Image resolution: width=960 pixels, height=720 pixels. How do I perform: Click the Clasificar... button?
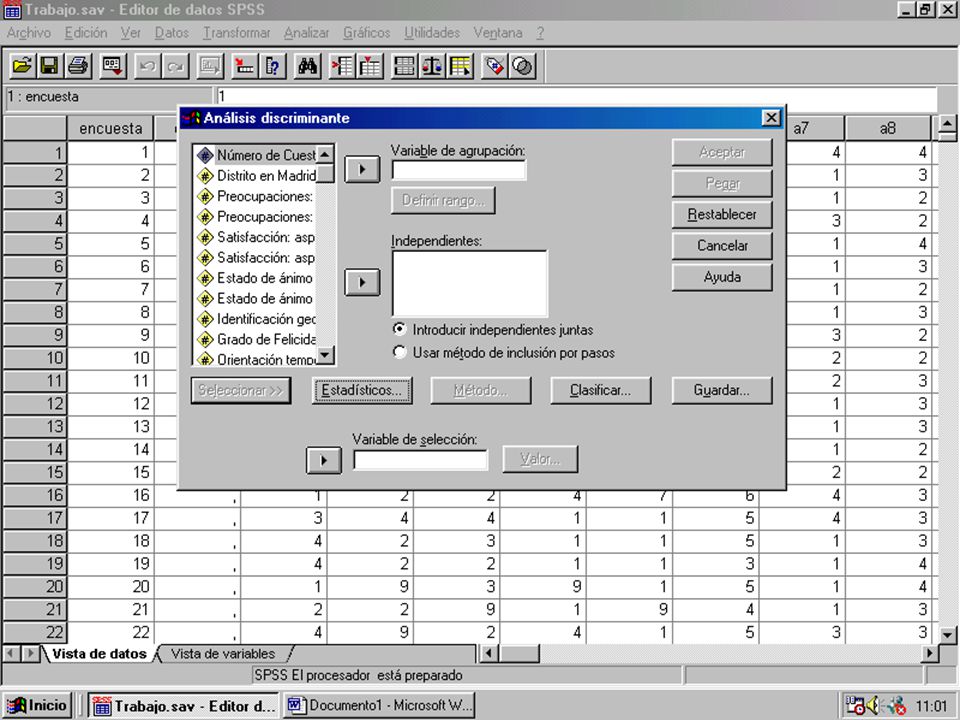[x=600, y=390]
